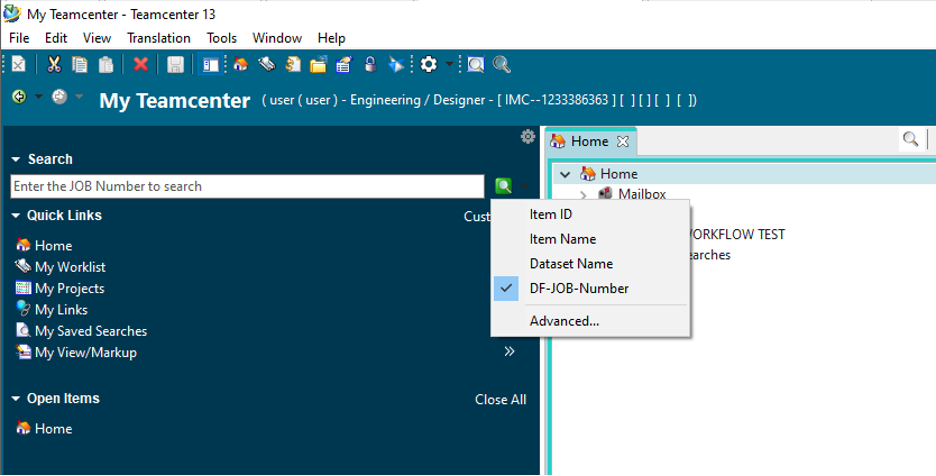Open the dropdown arrow beside the gear icon
Image resolution: width=936 pixels, height=476 pixels.
tap(449, 64)
